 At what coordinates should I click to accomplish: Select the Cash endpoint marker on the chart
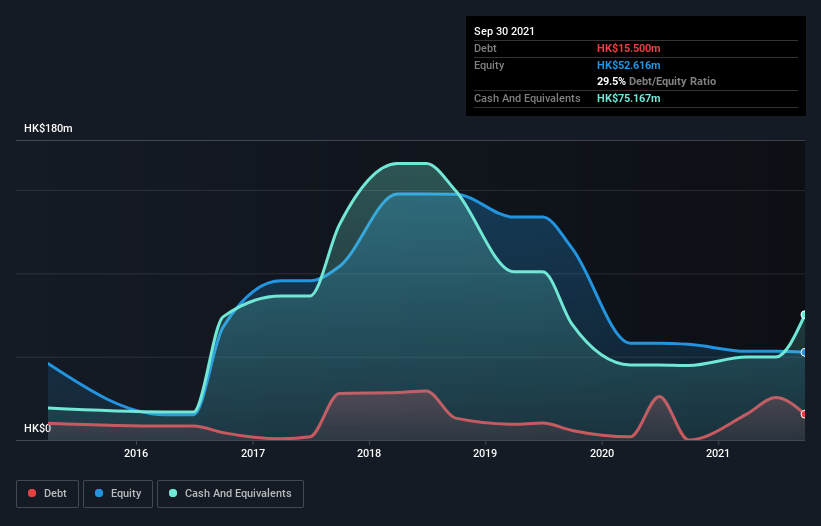point(804,315)
